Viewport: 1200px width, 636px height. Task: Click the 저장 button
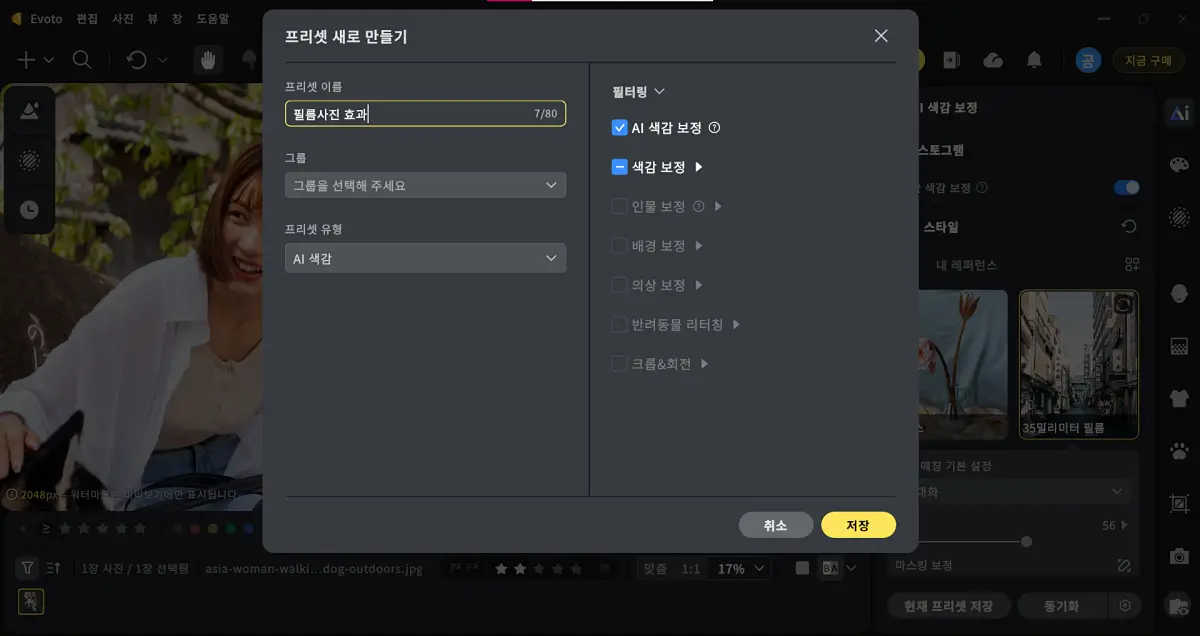tap(858, 525)
